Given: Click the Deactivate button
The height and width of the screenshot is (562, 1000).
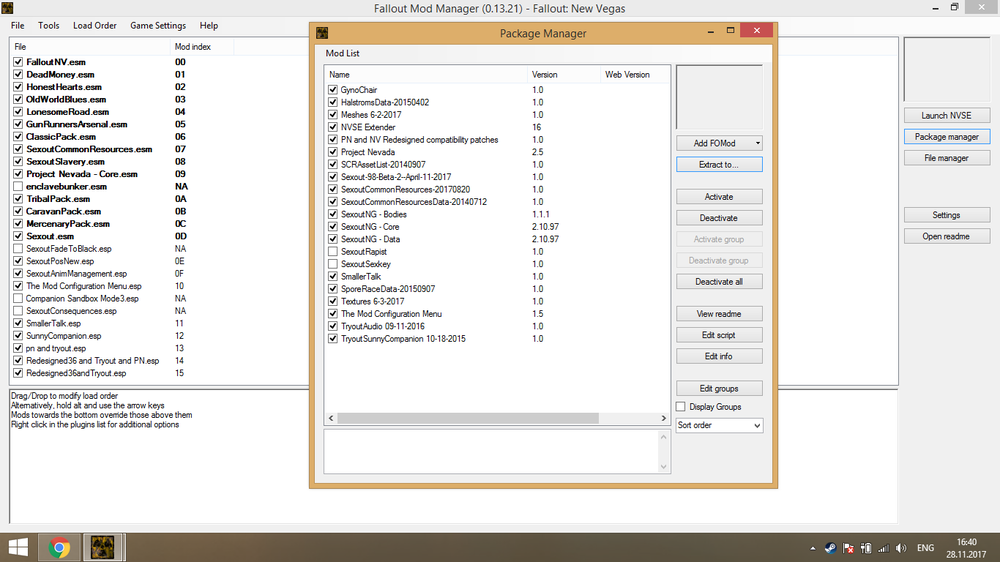Looking at the screenshot, I should click(719, 218).
